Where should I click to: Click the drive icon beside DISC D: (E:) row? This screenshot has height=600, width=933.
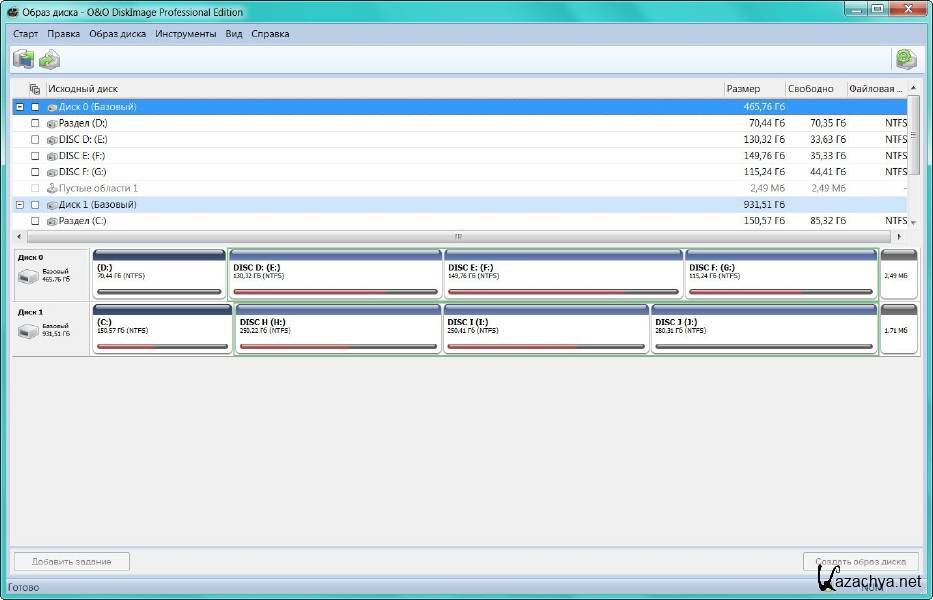coord(51,140)
